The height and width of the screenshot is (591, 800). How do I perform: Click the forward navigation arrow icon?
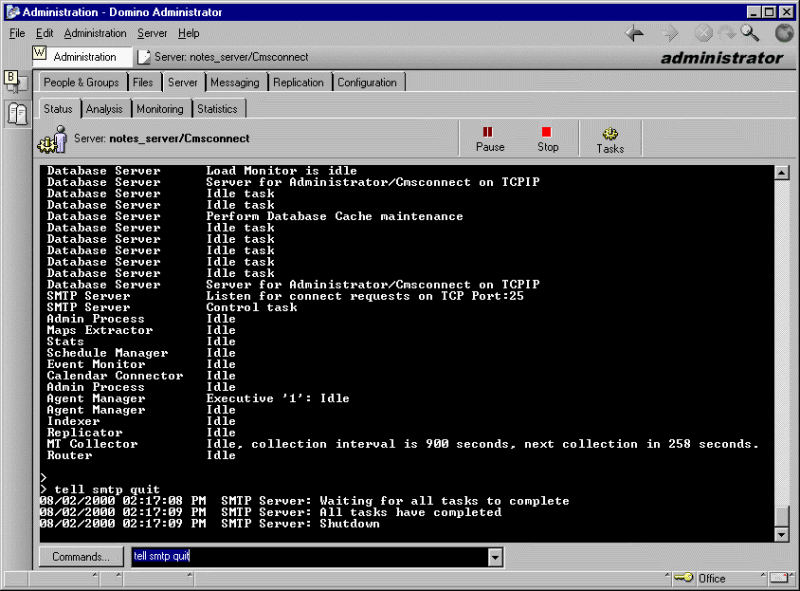670,34
